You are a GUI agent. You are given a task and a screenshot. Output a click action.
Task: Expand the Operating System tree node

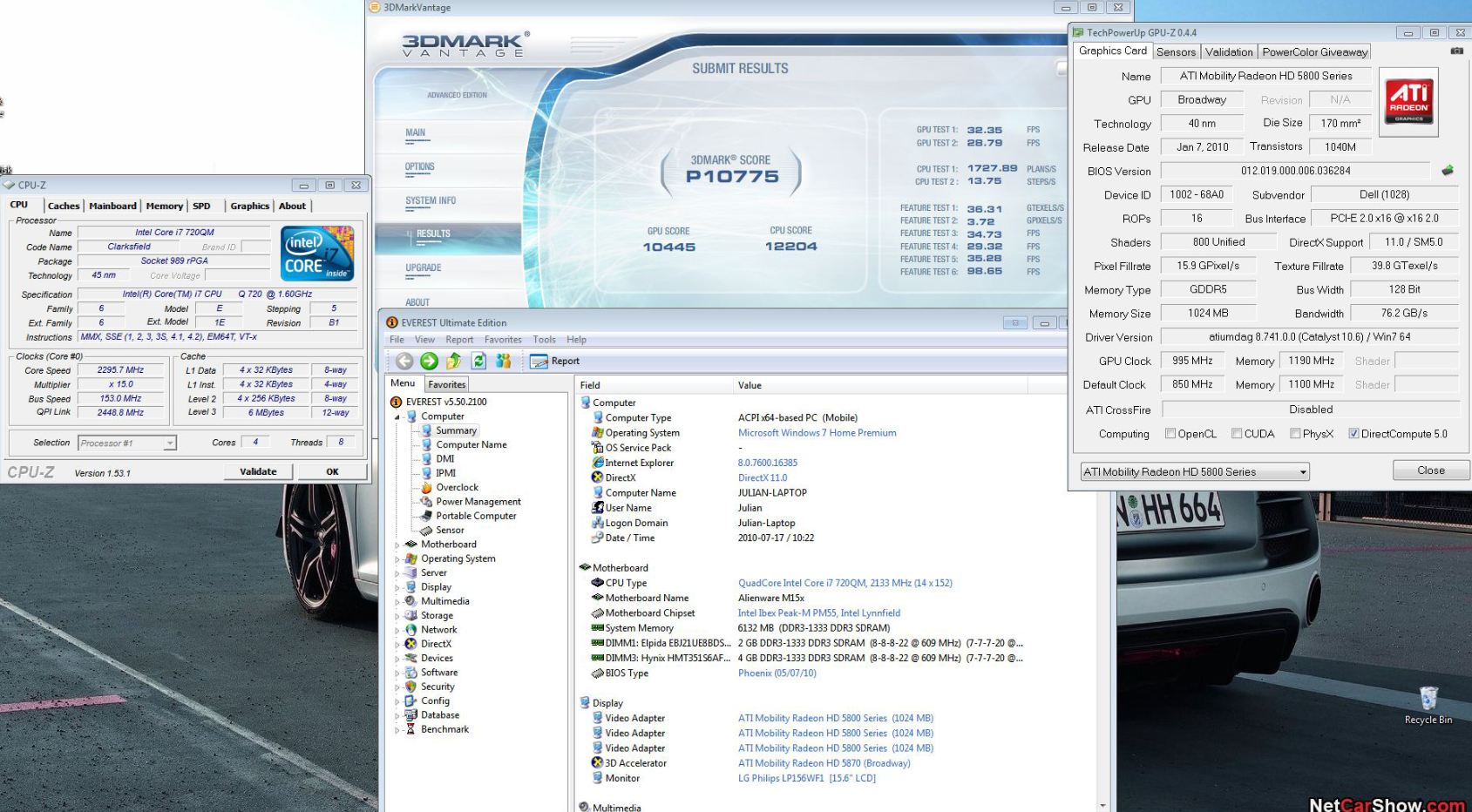[x=397, y=559]
